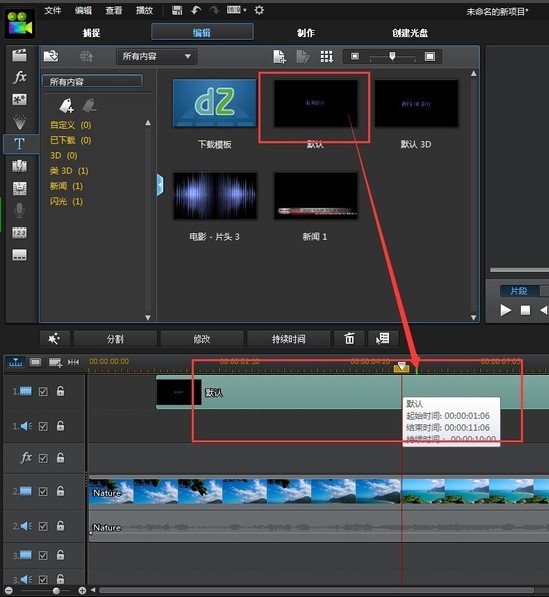Screen dimensions: 549x597
Task: Toggle the checkbox for the fx track
Action: pos(43,458)
